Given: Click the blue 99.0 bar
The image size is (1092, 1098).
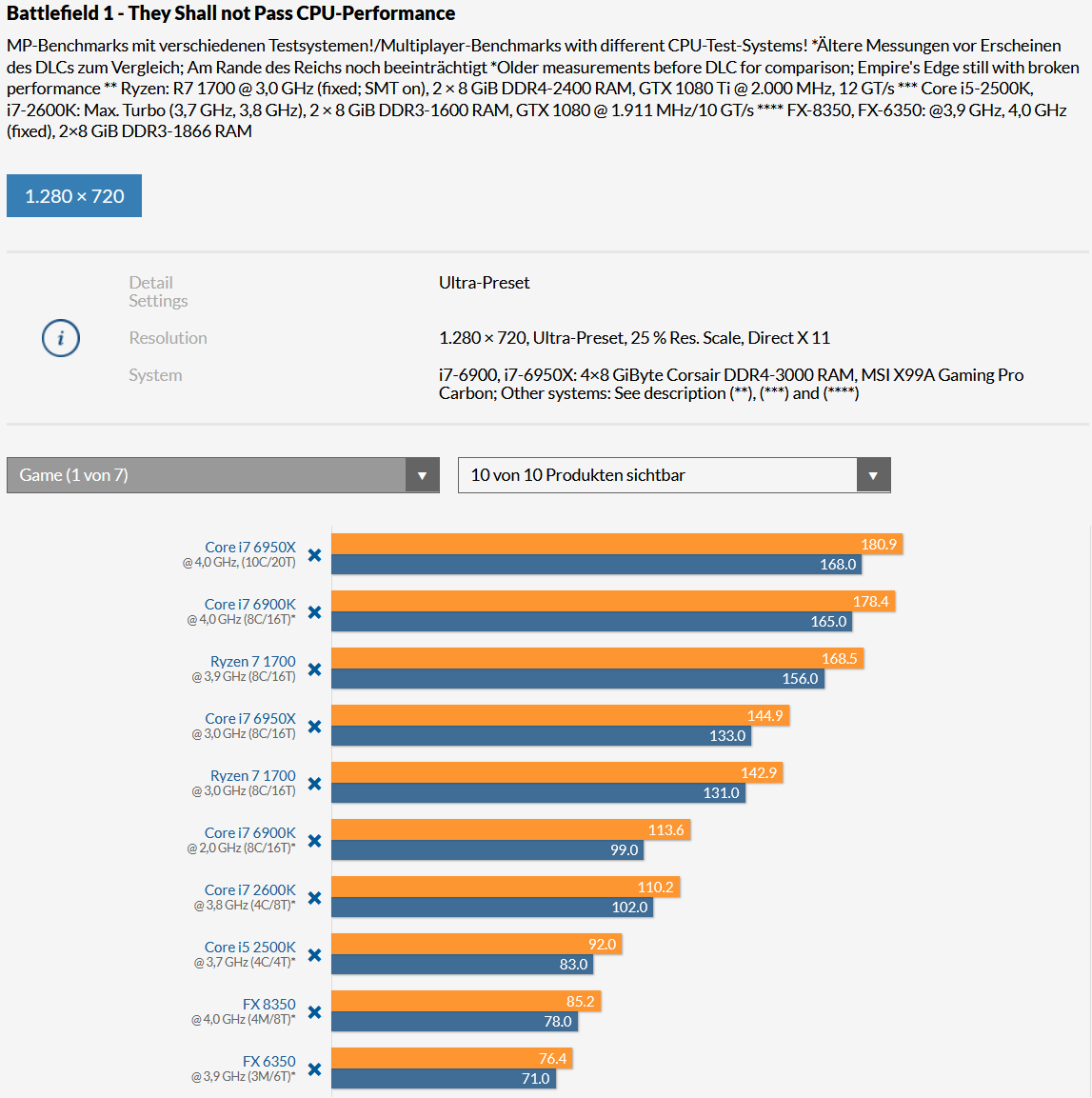Looking at the screenshot, I should pos(487,850).
